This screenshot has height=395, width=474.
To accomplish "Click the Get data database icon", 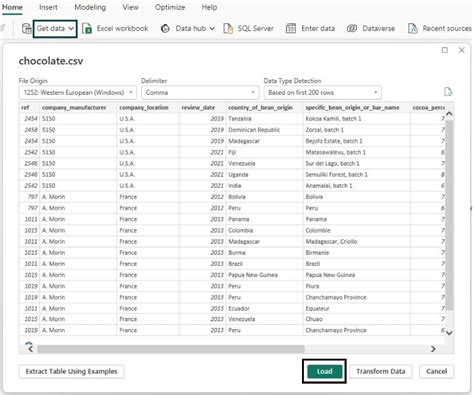I will click(26, 29).
